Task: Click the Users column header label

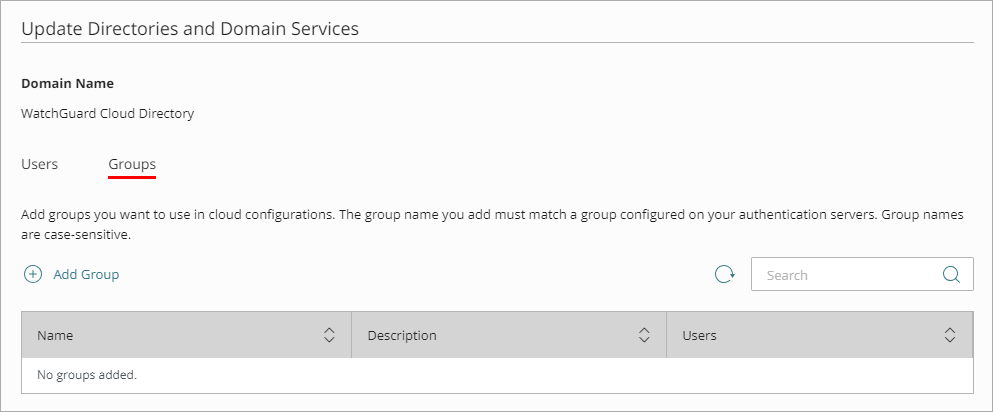Action: [x=699, y=336]
